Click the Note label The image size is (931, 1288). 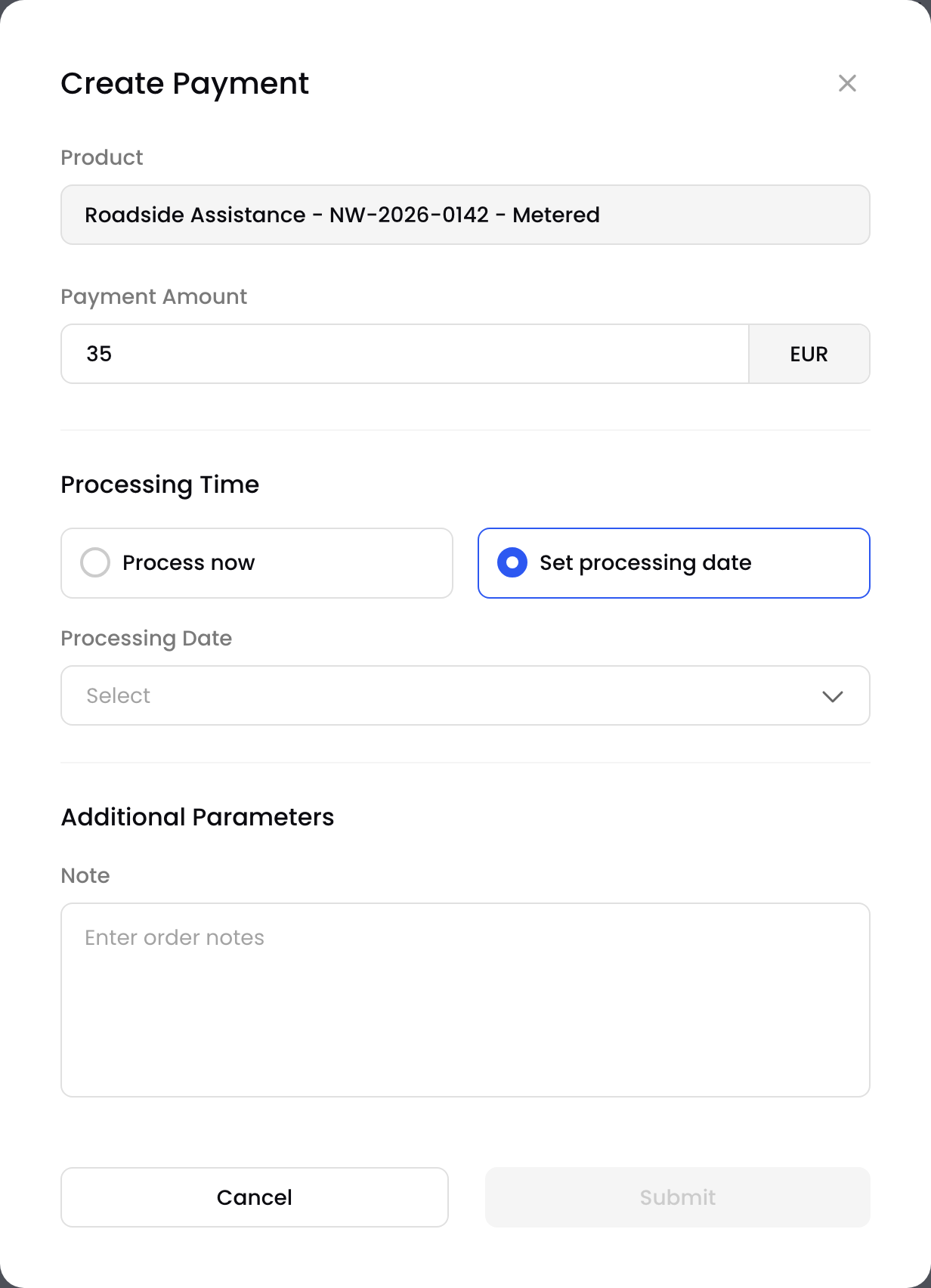point(85,875)
